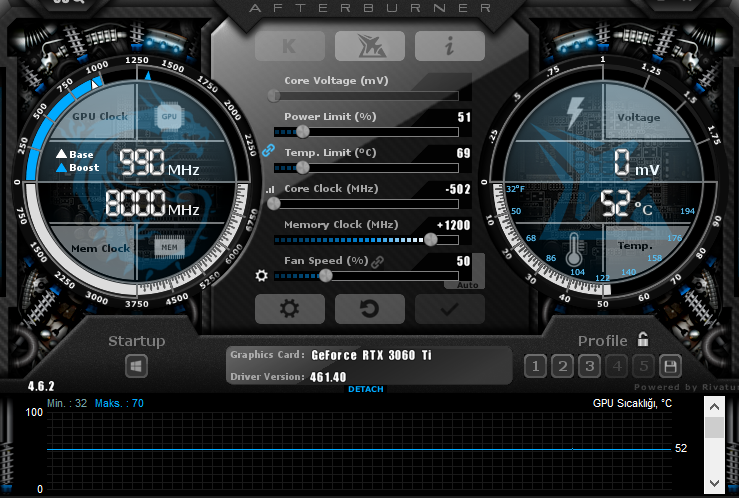The height and width of the screenshot is (498, 739).
Task: Adjust the Core Voltage slider handle
Action: point(274,96)
